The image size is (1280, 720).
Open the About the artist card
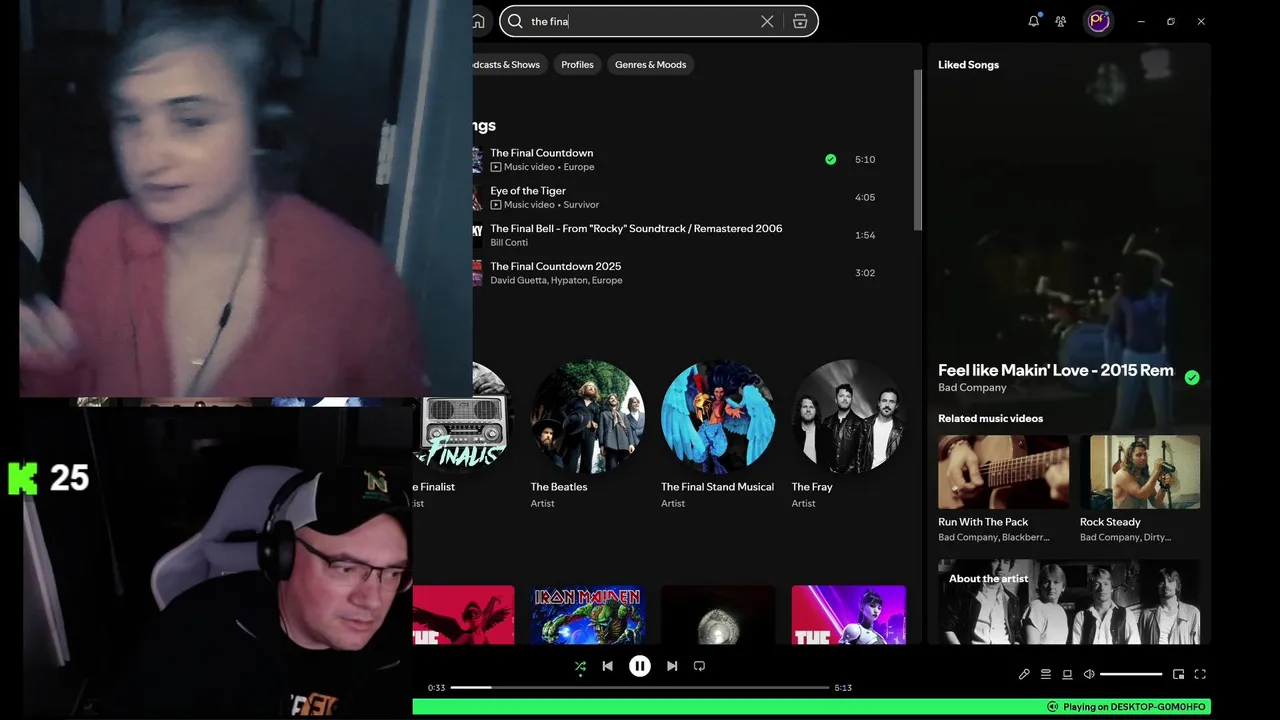pyautogui.click(x=1069, y=602)
